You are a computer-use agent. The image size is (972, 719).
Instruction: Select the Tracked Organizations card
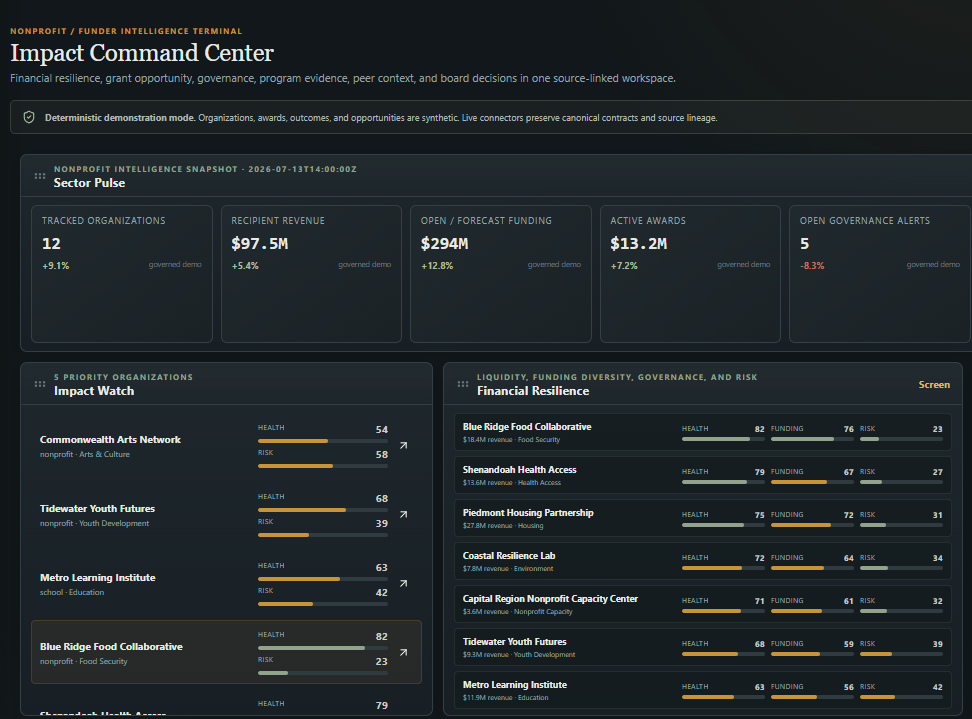(x=122, y=274)
